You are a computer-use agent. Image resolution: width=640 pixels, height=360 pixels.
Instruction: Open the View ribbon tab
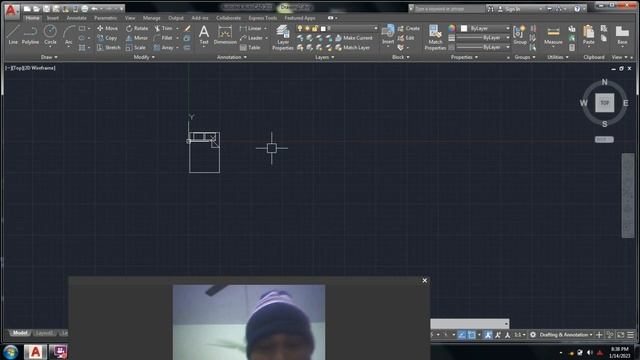pos(130,18)
